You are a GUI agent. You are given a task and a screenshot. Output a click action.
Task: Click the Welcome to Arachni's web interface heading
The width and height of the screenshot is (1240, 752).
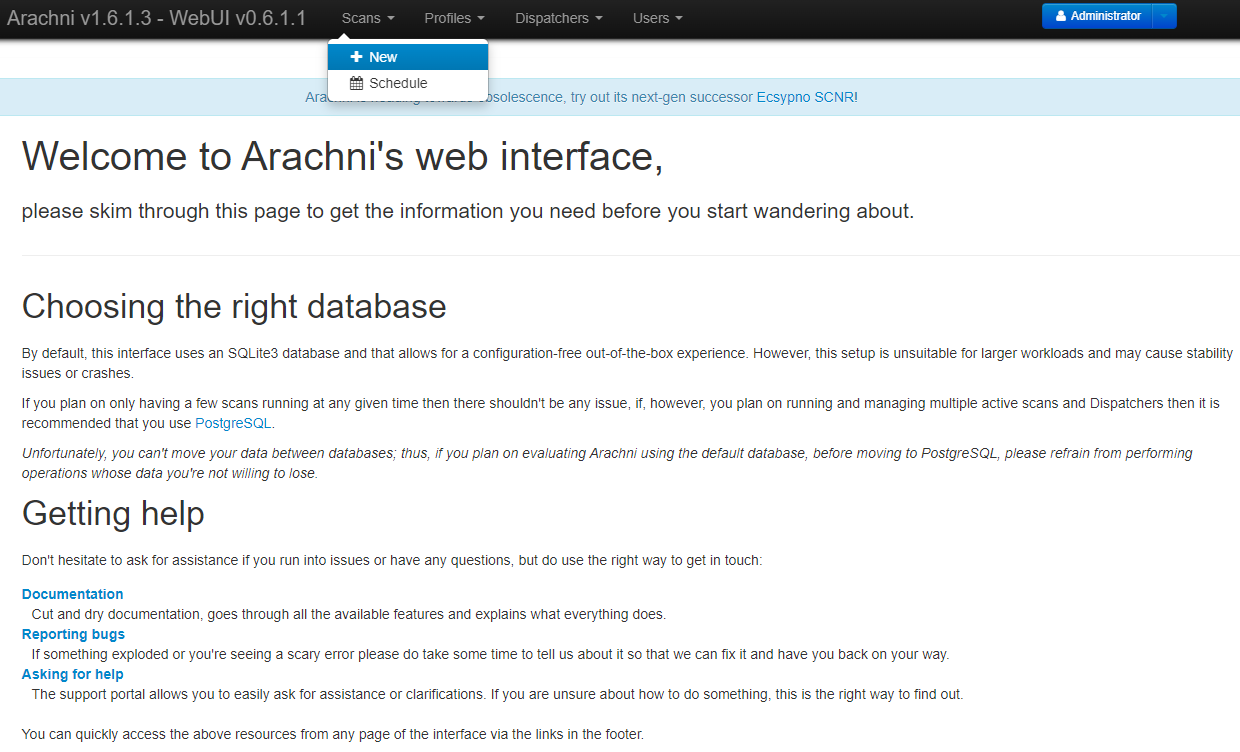click(x=342, y=157)
